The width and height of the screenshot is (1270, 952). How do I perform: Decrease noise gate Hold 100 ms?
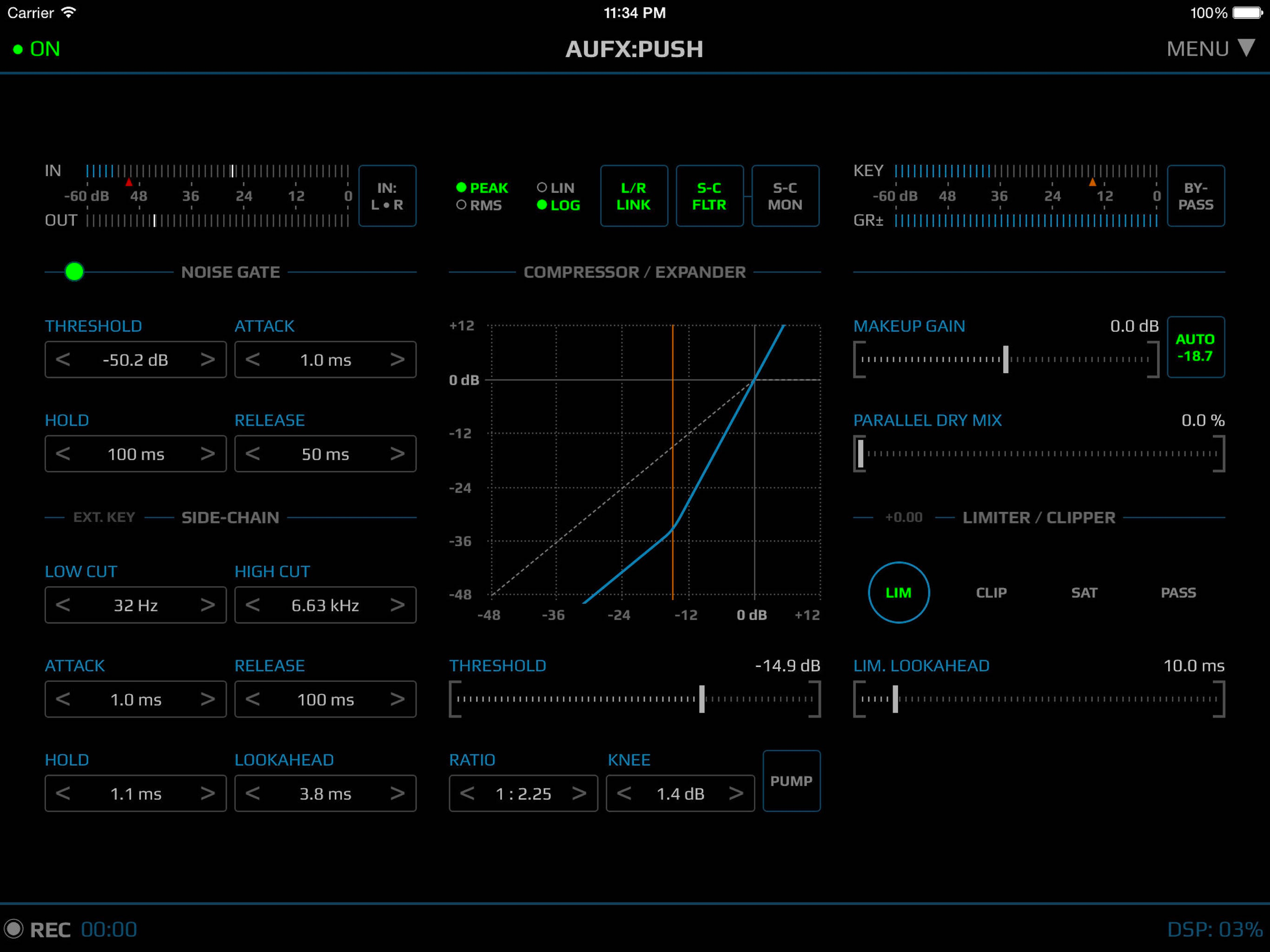(x=63, y=454)
